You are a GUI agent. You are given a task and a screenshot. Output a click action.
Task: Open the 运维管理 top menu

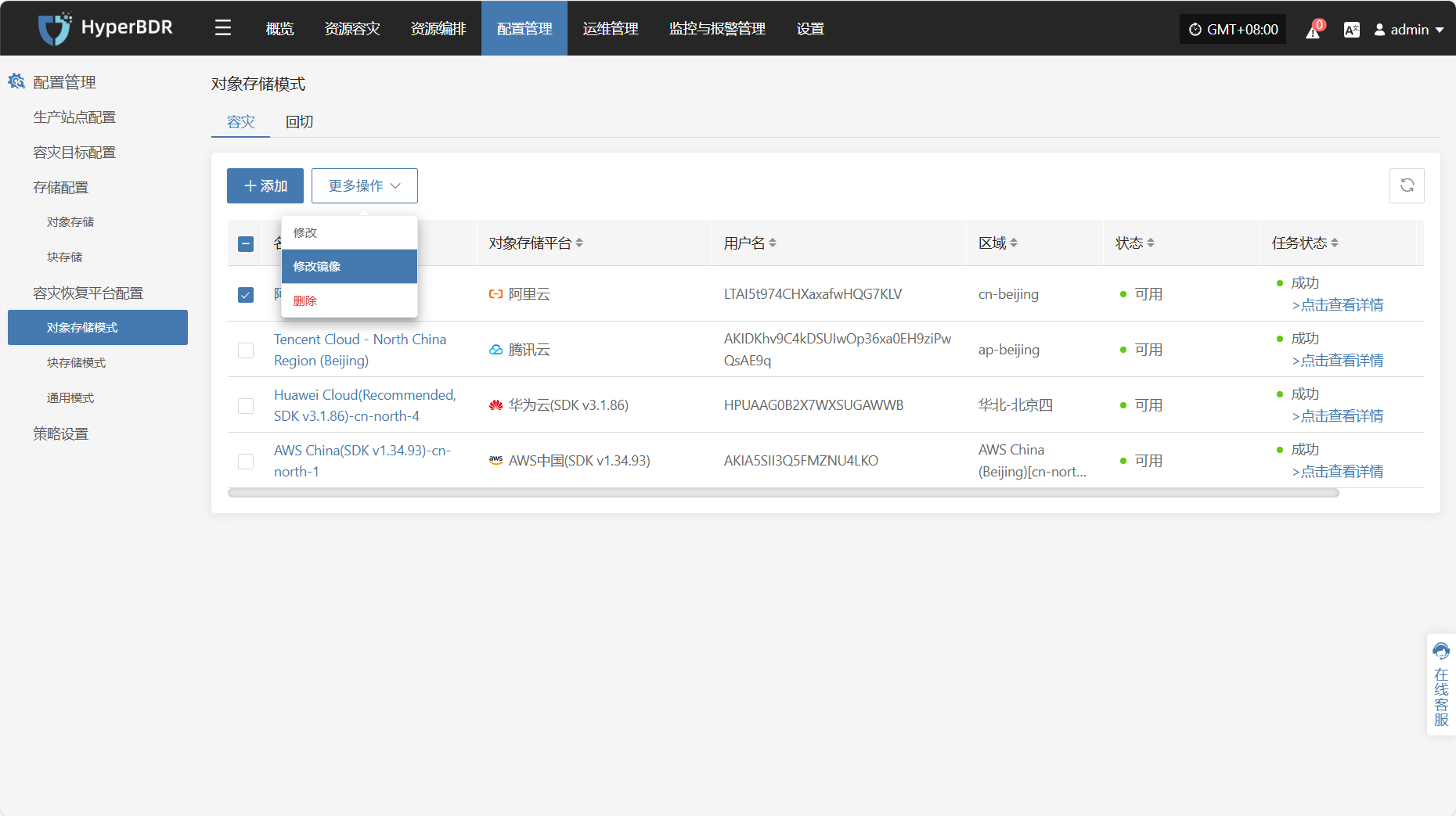click(x=611, y=29)
